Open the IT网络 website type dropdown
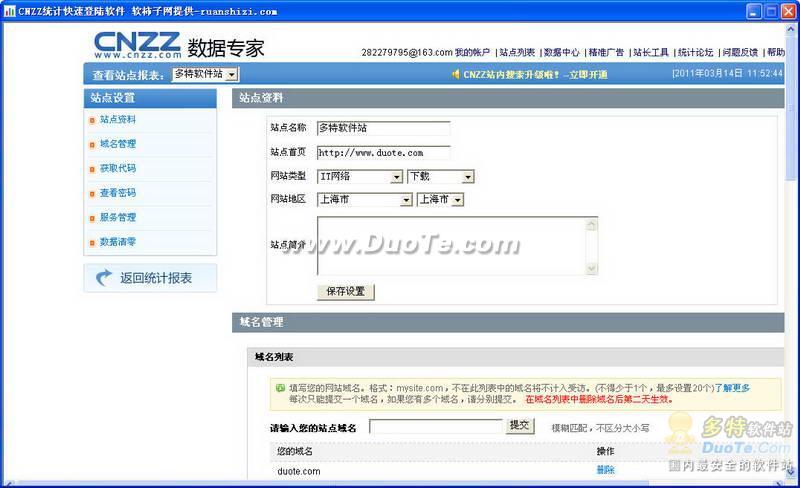800x488 pixels. (x=360, y=177)
